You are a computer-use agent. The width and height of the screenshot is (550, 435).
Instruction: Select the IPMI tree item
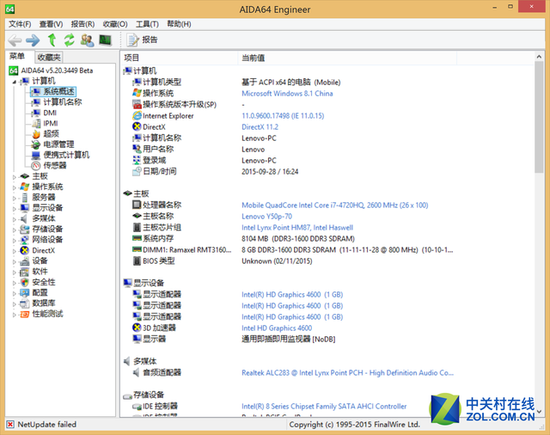(x=51, y=123)
